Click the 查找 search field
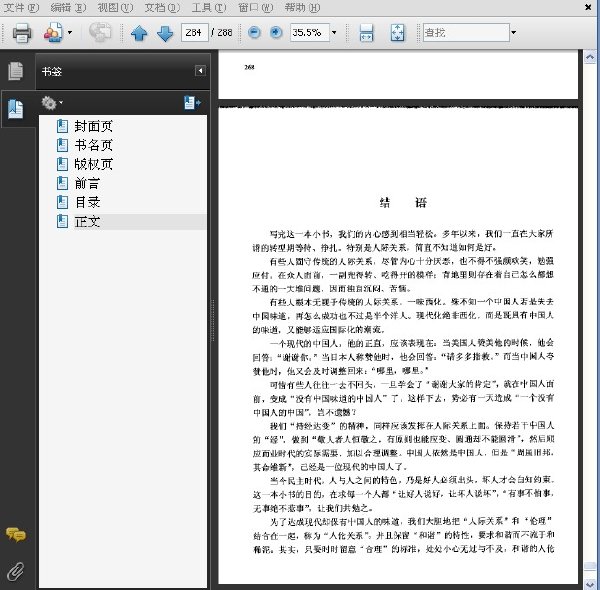This screenshot has height=590, width=600. [466, 33]
